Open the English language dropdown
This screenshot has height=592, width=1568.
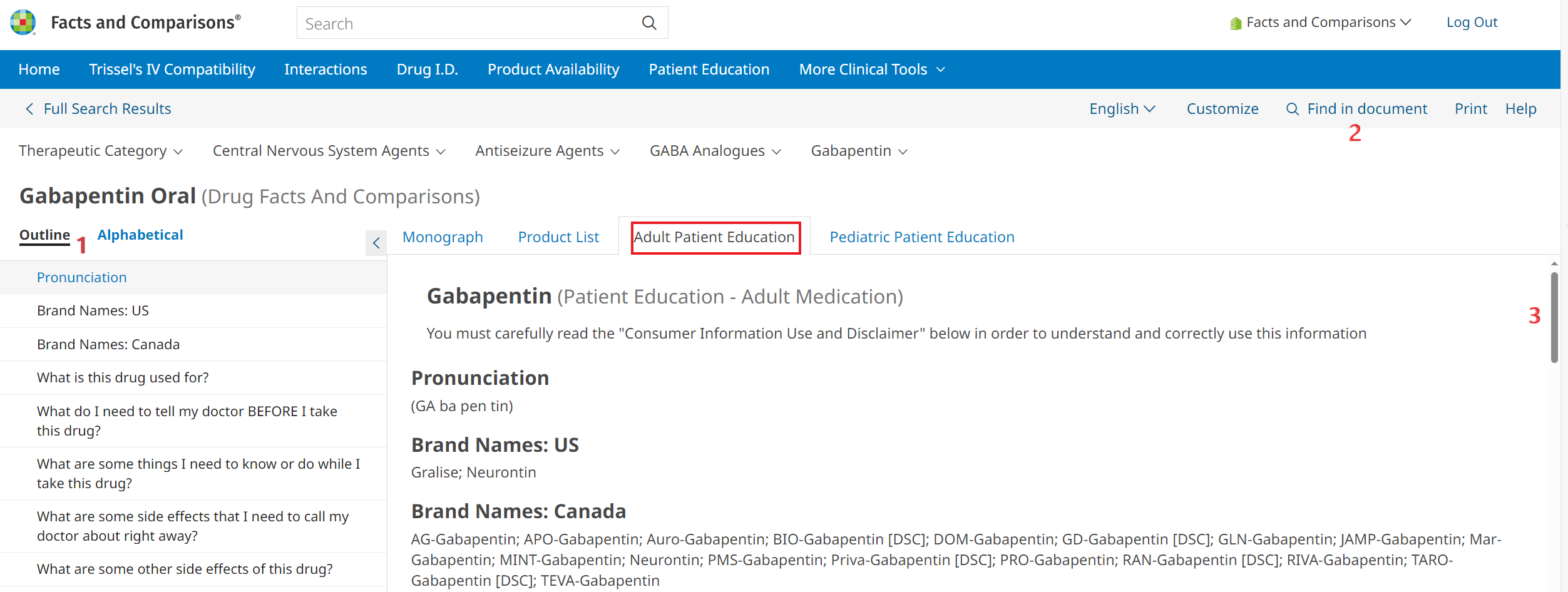1122,109
